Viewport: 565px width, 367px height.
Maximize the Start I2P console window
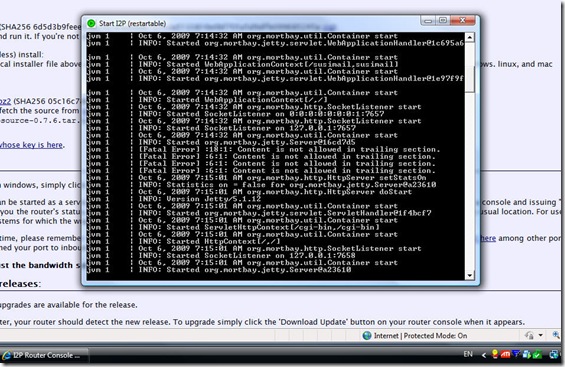443,21
